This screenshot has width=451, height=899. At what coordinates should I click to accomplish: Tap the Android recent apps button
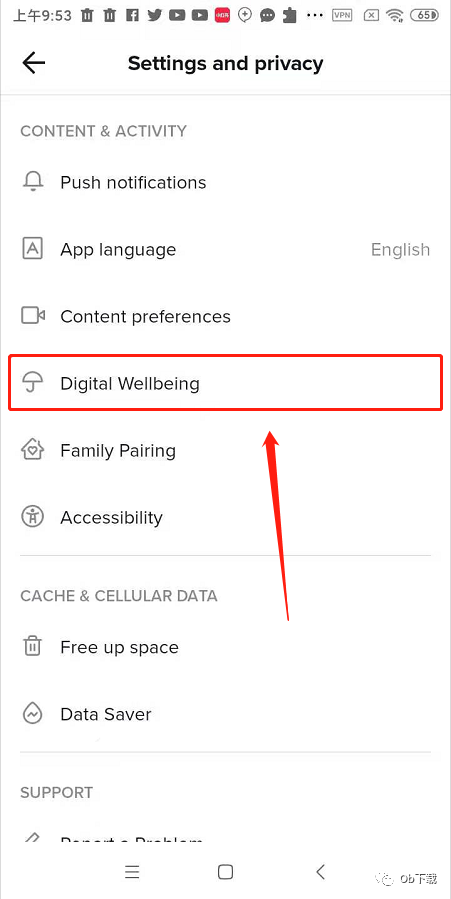[132, 872]
